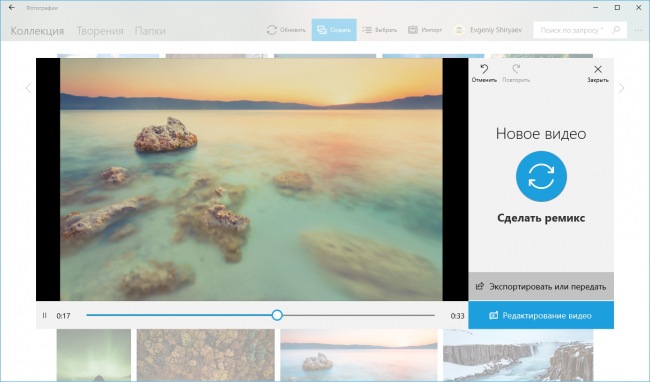Click the Новое видео title
This screenshot has height=382, width=650.
pos(541,134)
